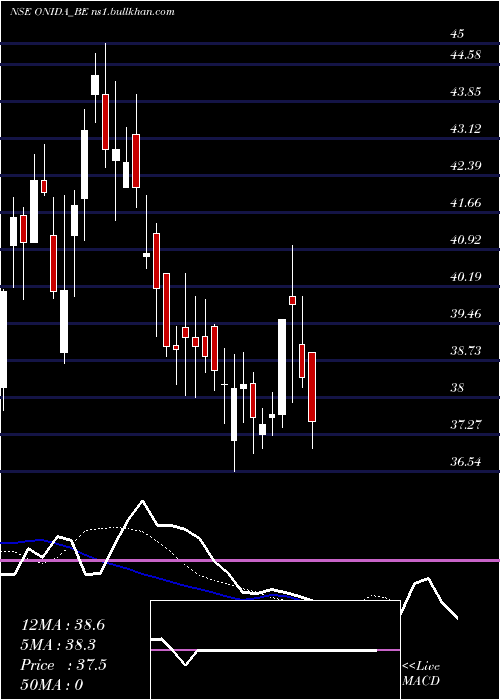
Task: Click the 45 price axis label
Action: pyautogui.click(x=458, y=34)
